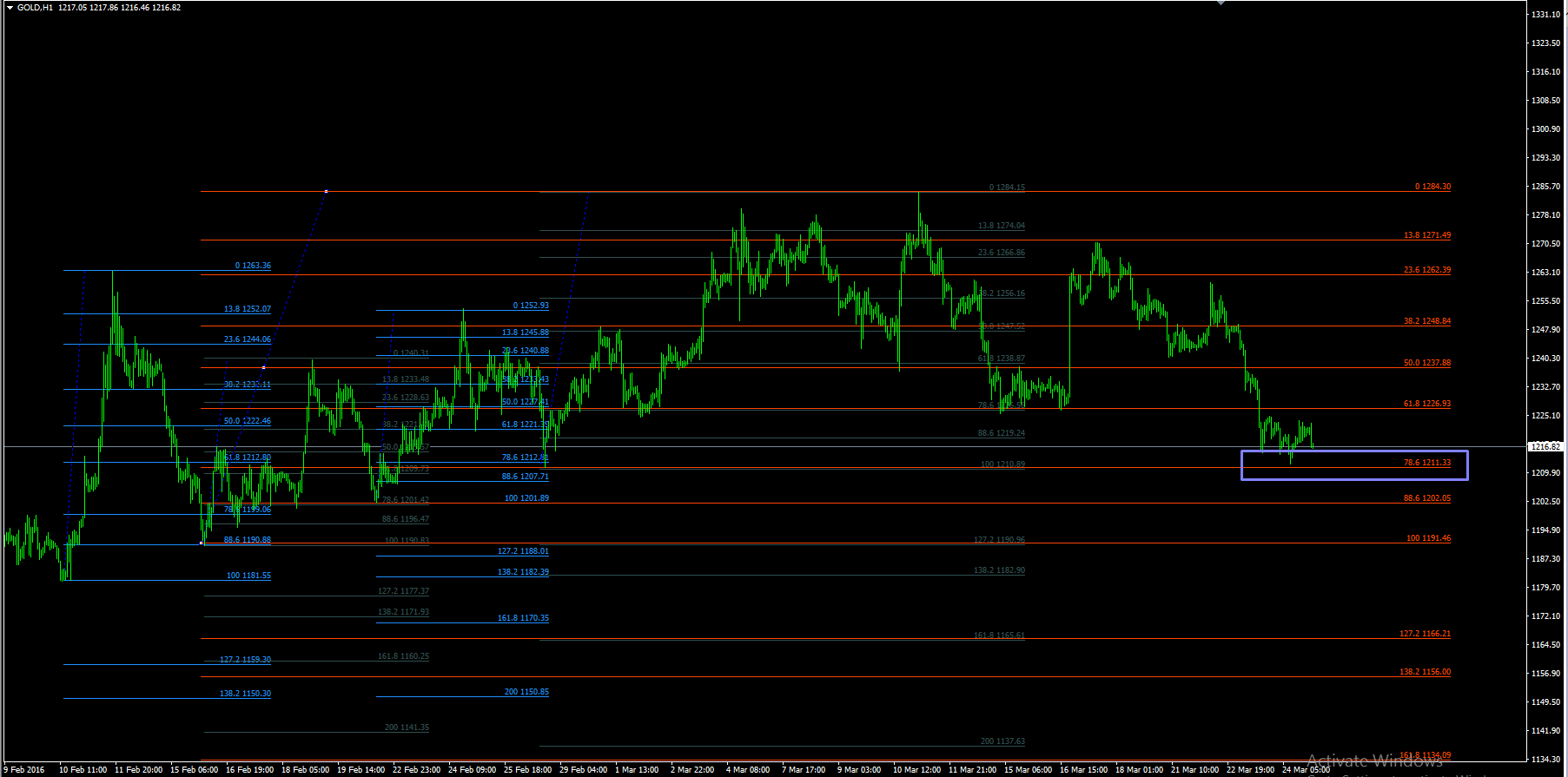Select the red Fibonacci label 88.6 1202.05
The width and height of the screenshot is (1568, 777).
click(x=1427, y=498)
